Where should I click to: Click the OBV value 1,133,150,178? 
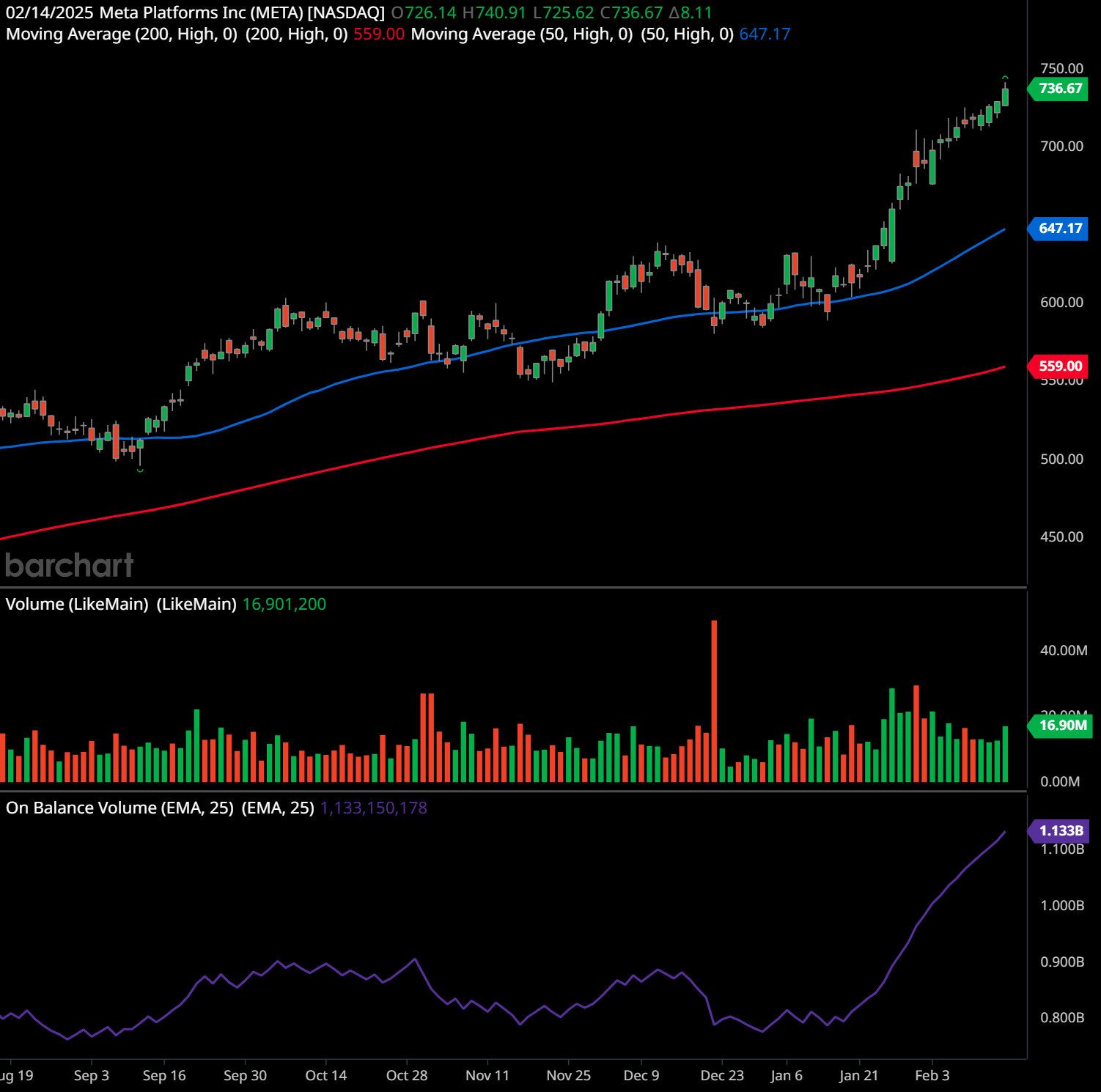[x=374, y=808]
